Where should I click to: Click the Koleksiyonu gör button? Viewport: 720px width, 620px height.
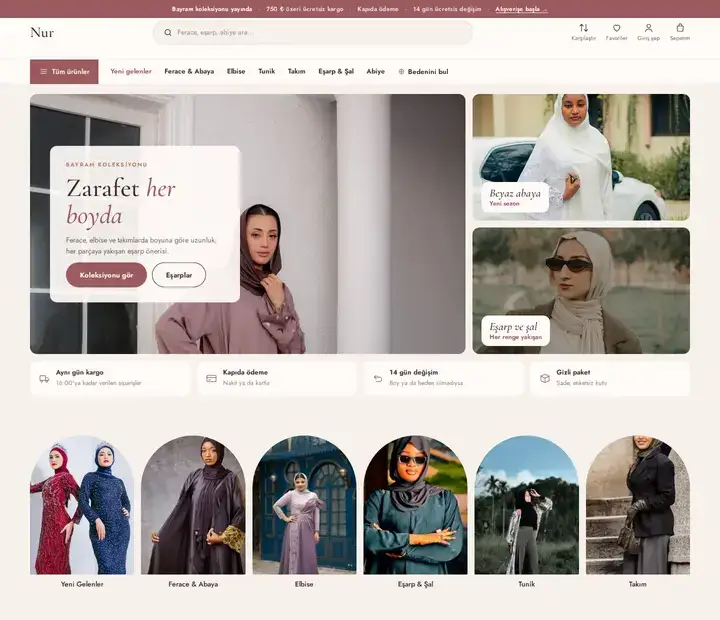pos(107,275)
